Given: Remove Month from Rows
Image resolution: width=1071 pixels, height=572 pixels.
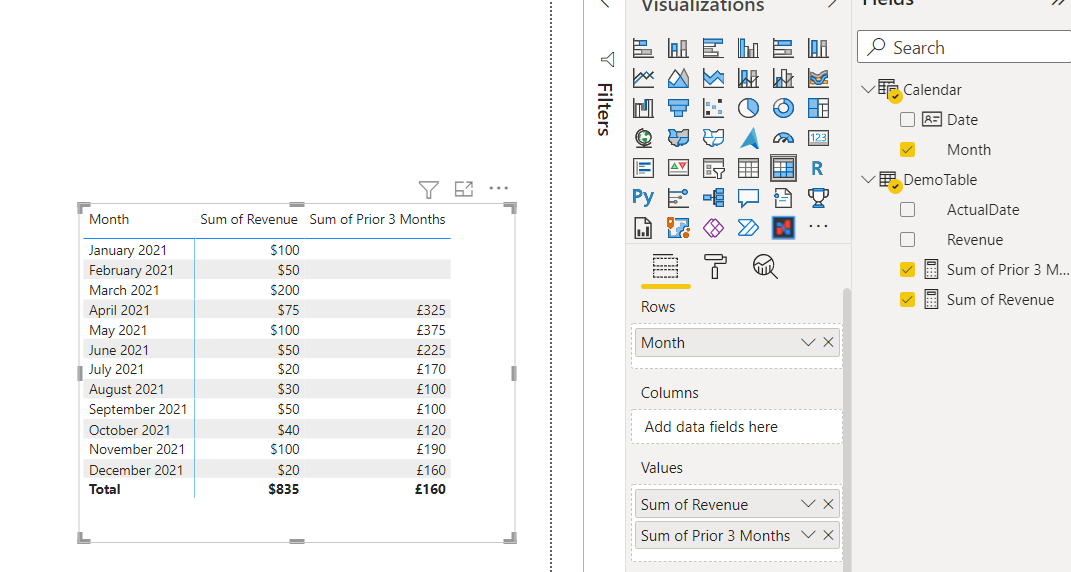Looking at the screenshot, I should (828, 342).
